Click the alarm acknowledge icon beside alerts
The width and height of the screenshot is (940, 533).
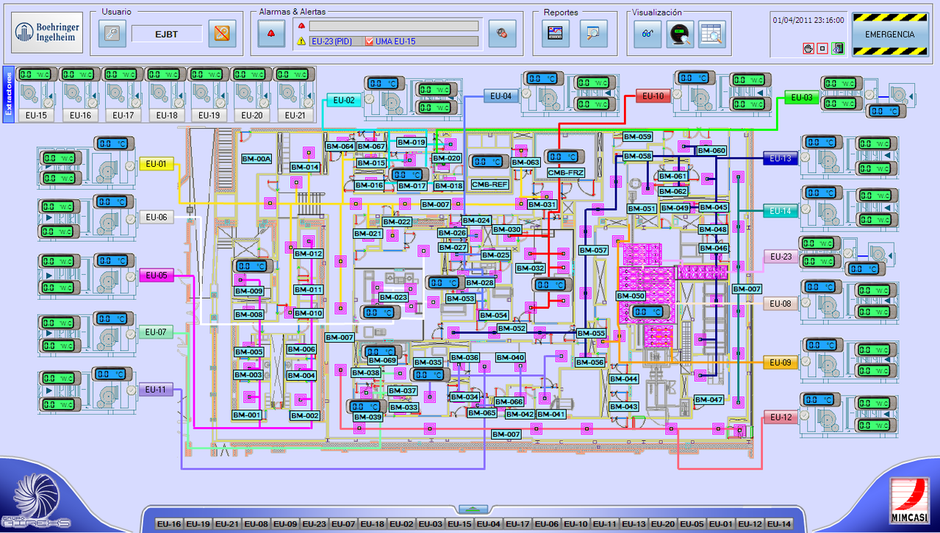[502, 34]
